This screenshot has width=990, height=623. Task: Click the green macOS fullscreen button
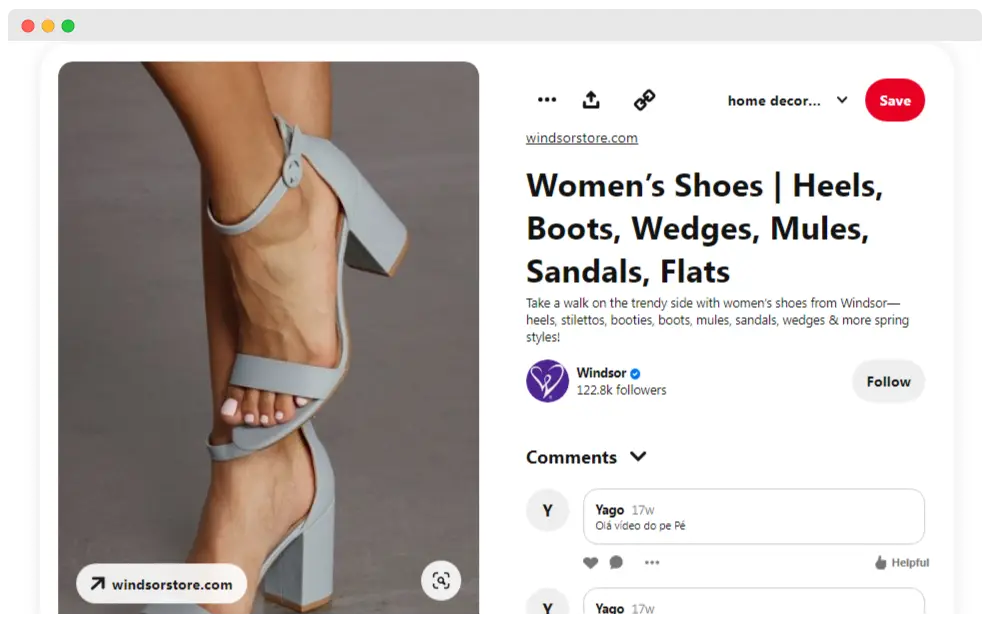(x=68, y=26)
